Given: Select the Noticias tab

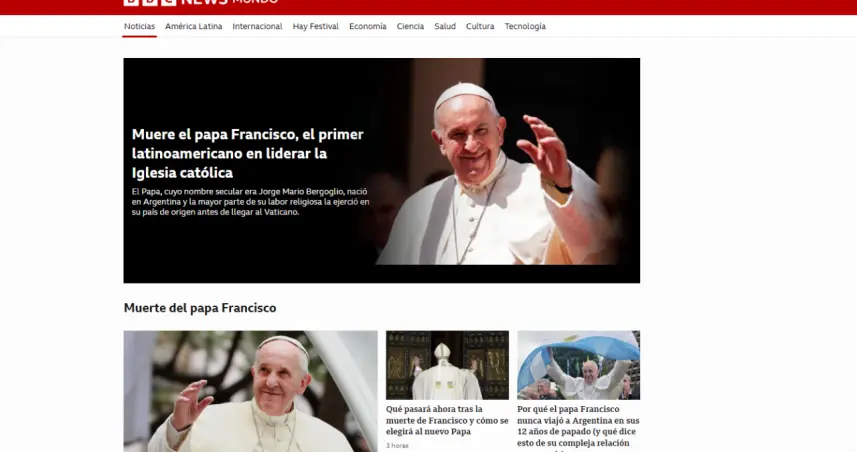Looking at the screenshot, I should point(139,27).
